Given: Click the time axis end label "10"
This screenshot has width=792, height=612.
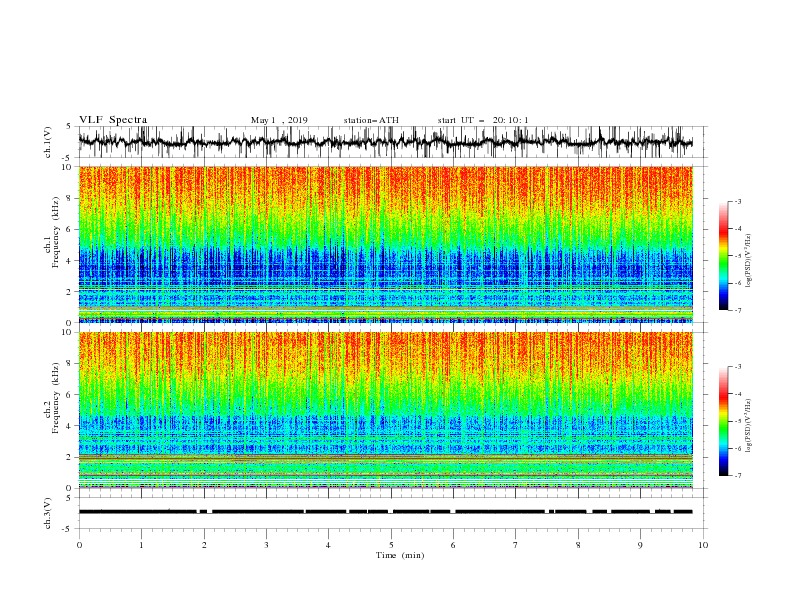Looking at the screenshot, I should [703, 545].
